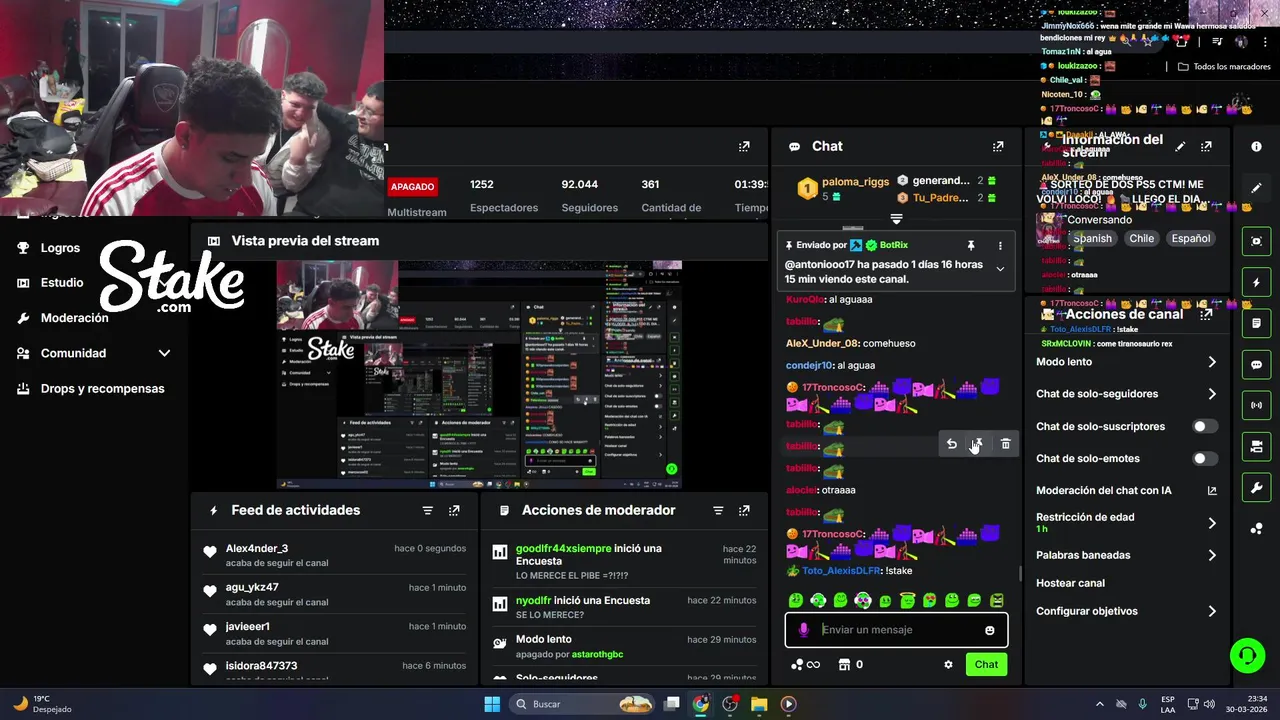Open the emoji picker in message box
The width and height of the screenshot is (1280, 720).
[x=990, y=630]
